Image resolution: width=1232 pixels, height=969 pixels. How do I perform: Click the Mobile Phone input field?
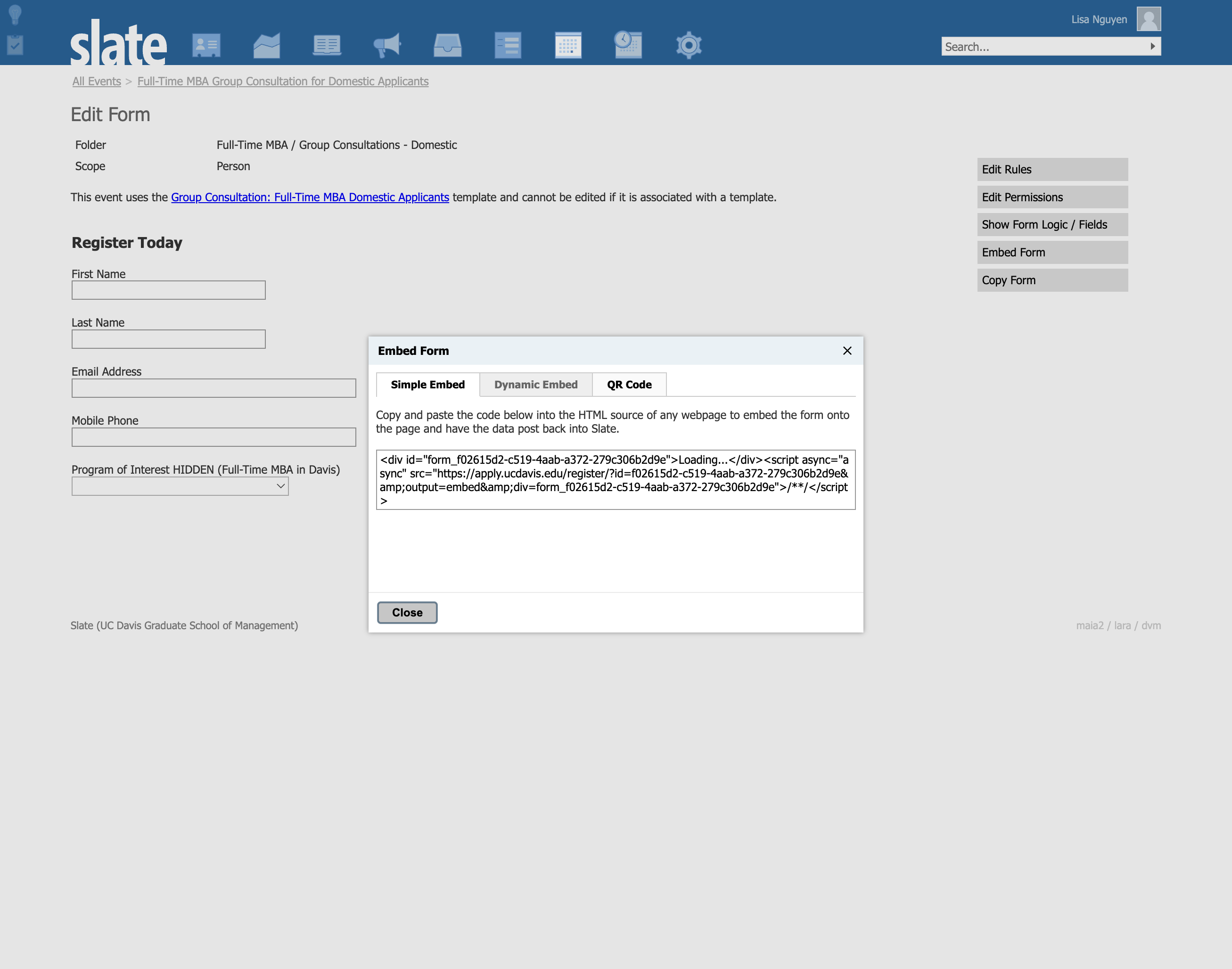(x=214, y=437)
